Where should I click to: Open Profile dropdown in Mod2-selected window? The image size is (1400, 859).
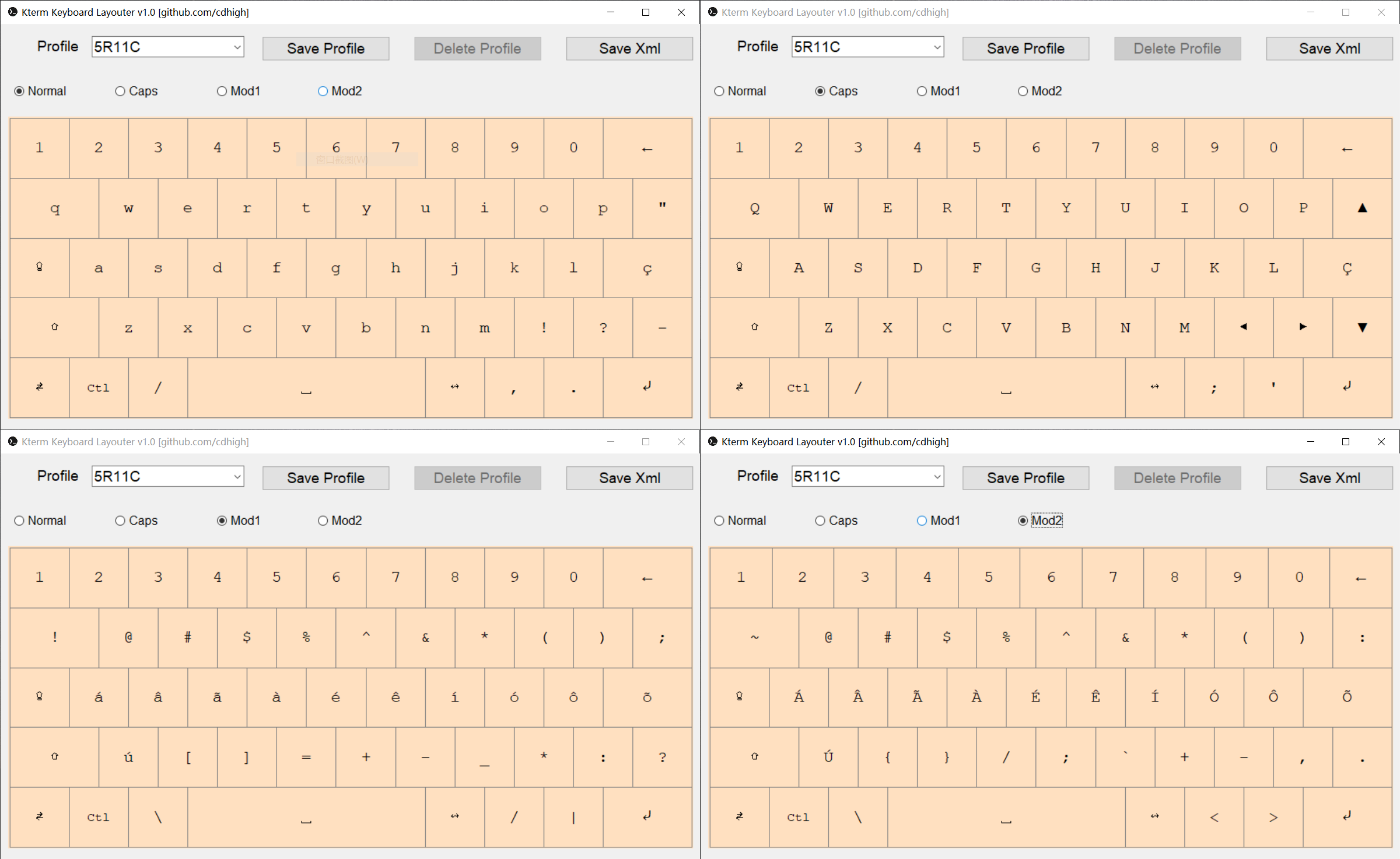(937, 477)
